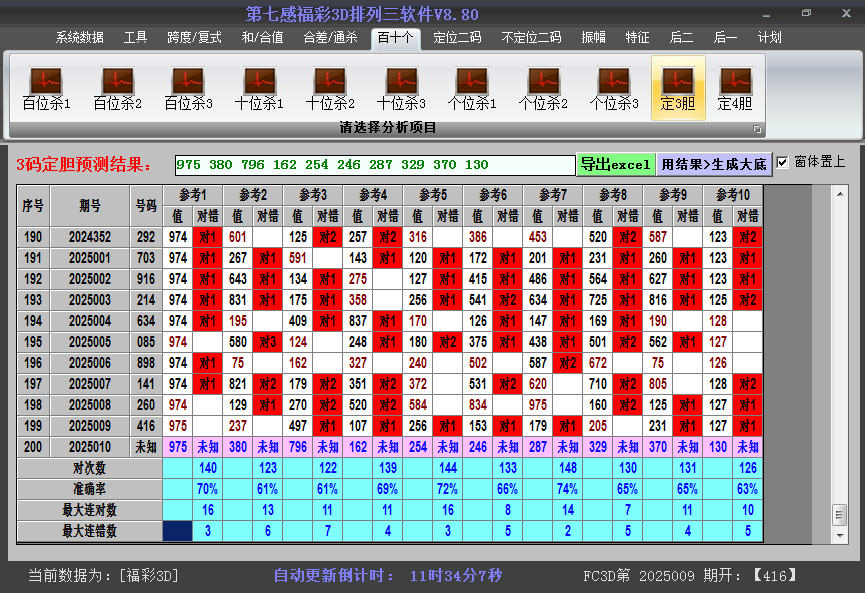The height and width of the screenshot is (593, 865).
Task: Click the 号码 column header
Action: 146,206
